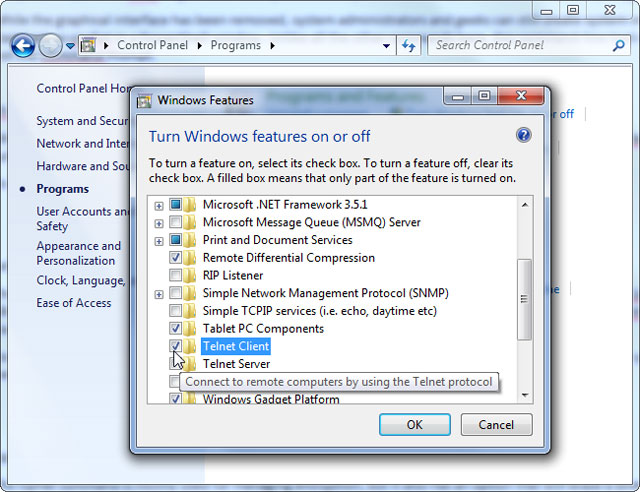Check Simple TCPIP services checkbox
Viewport: 640px width, 492px height.
click(176, 310)
